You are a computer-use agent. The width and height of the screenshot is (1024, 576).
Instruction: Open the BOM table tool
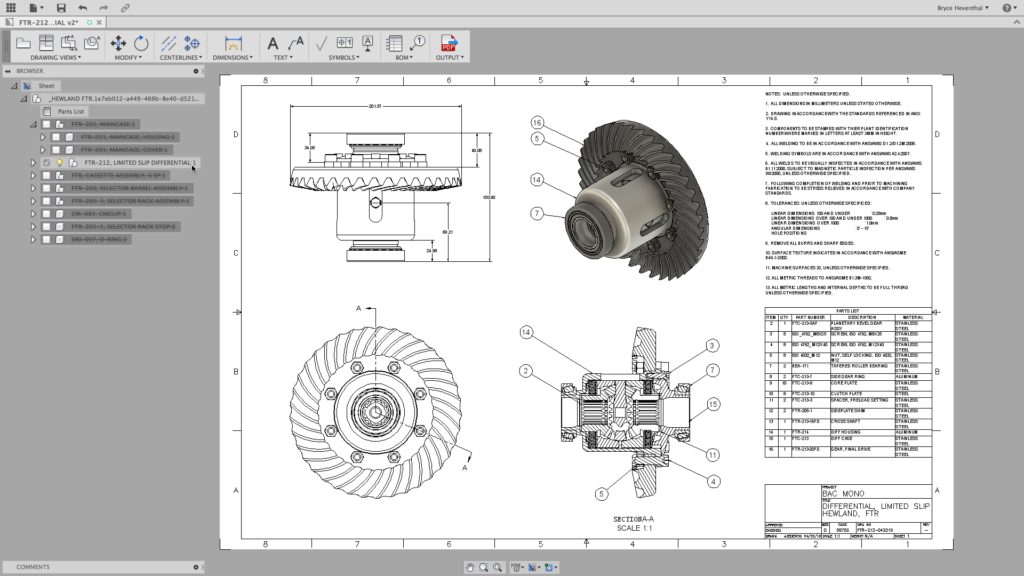click(x=393, y=42)
